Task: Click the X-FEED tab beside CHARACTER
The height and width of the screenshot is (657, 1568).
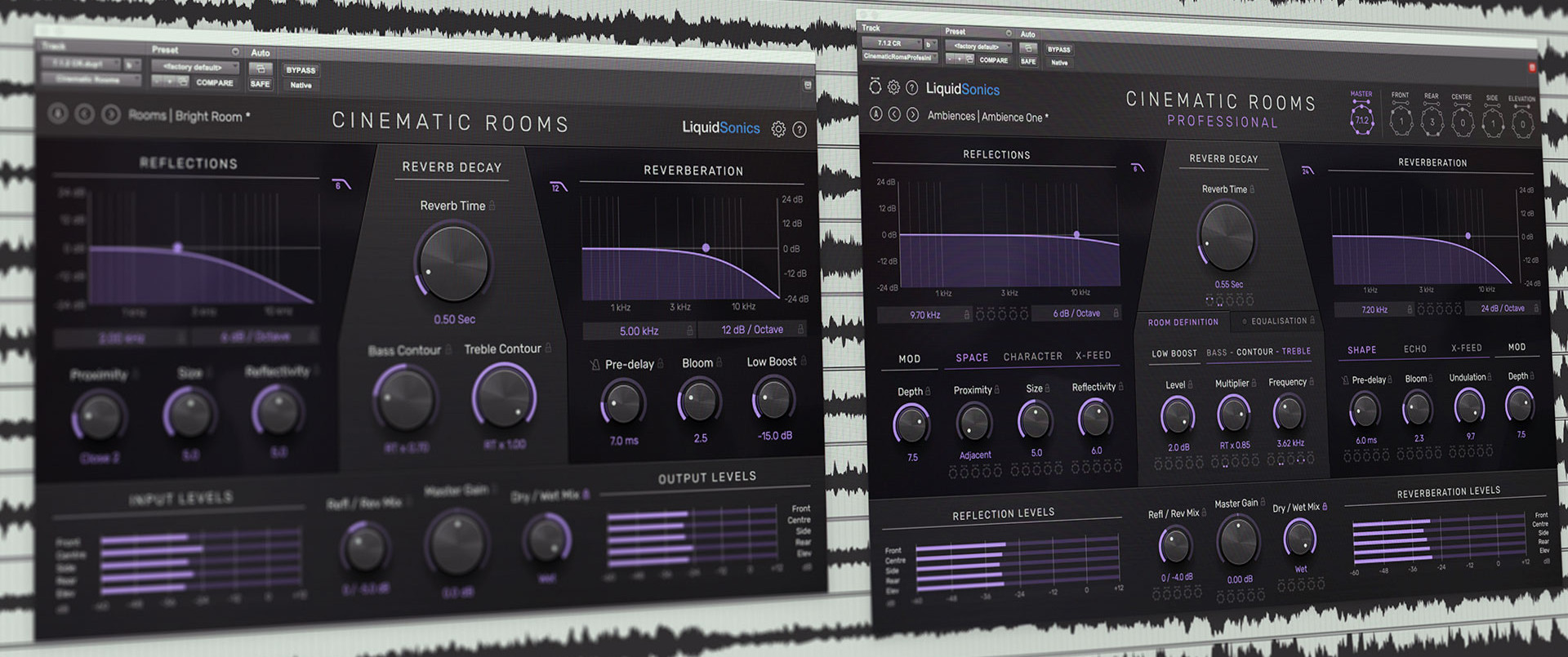Action: (x=1093, y=356)
